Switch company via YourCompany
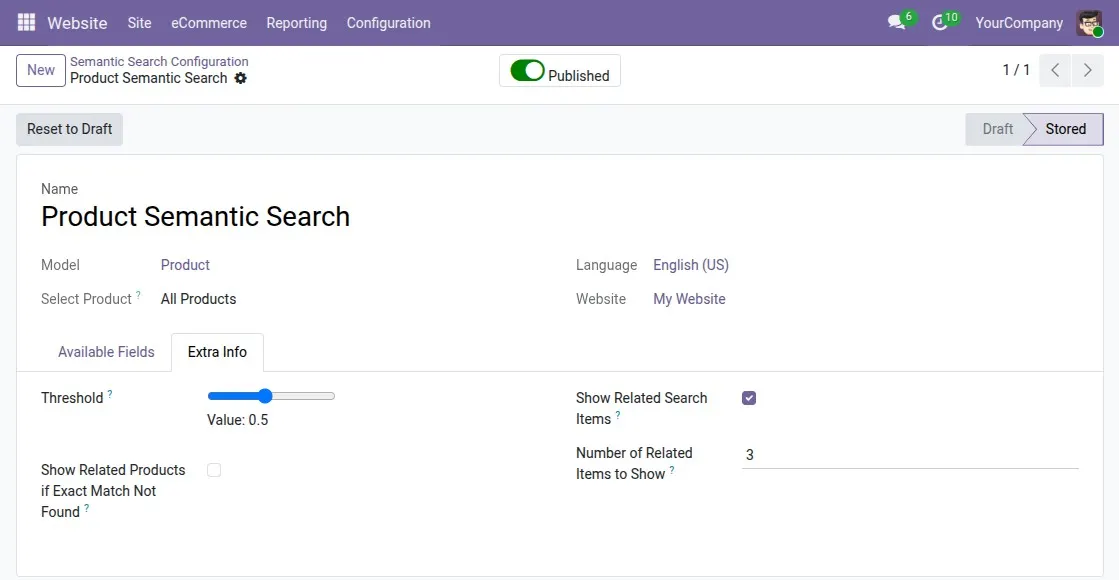Image resolution: width=1119 pixels, height=580 pixels. (1019, 23)
